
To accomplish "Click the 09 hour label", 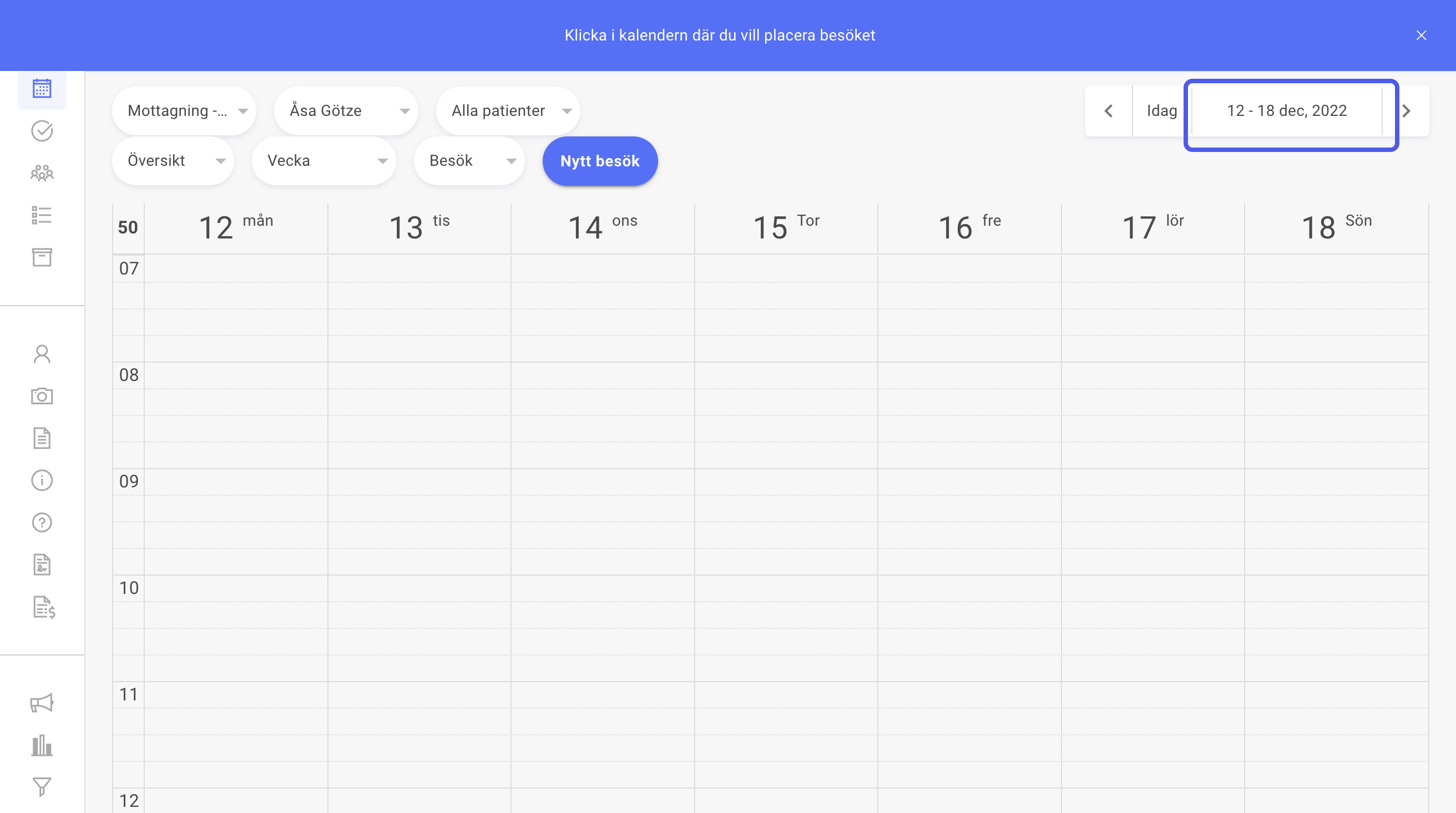I will pyautogui.click(x=129, y=481).
